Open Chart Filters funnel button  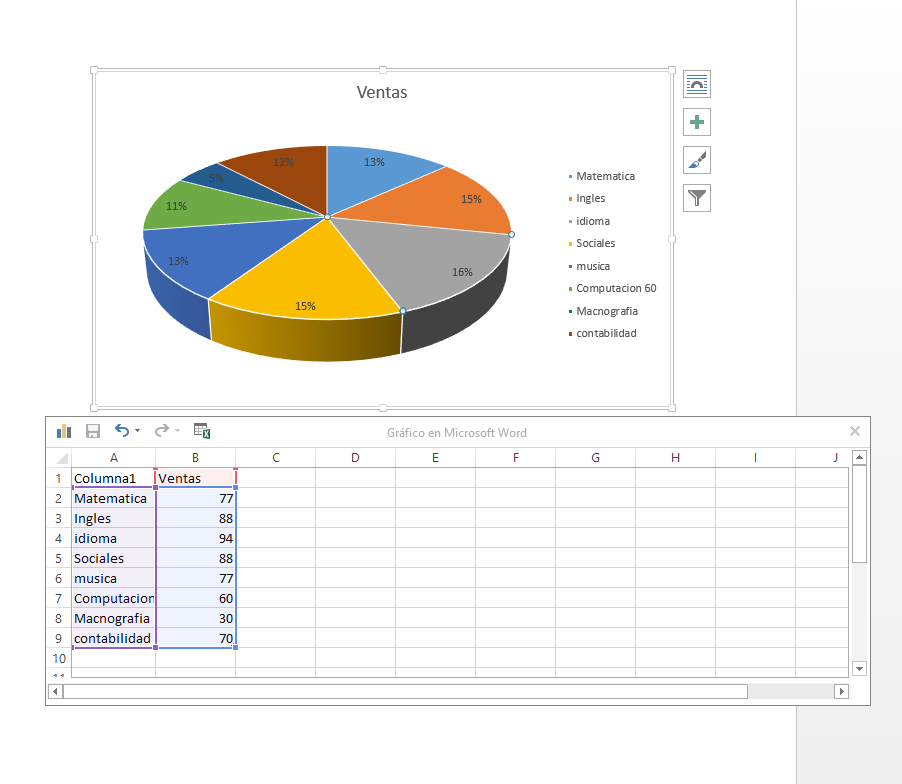697,198
